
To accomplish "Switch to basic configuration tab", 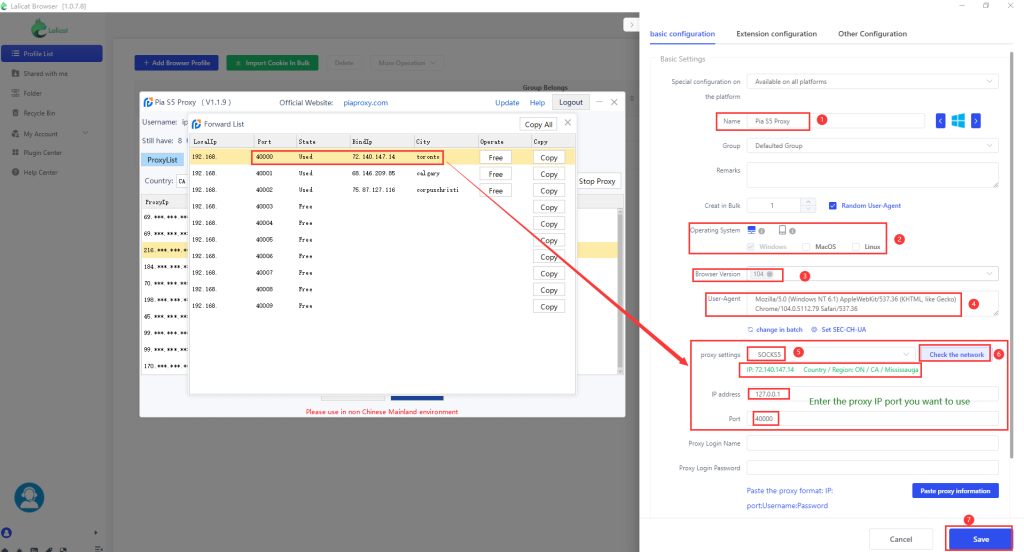I will 682,34.
